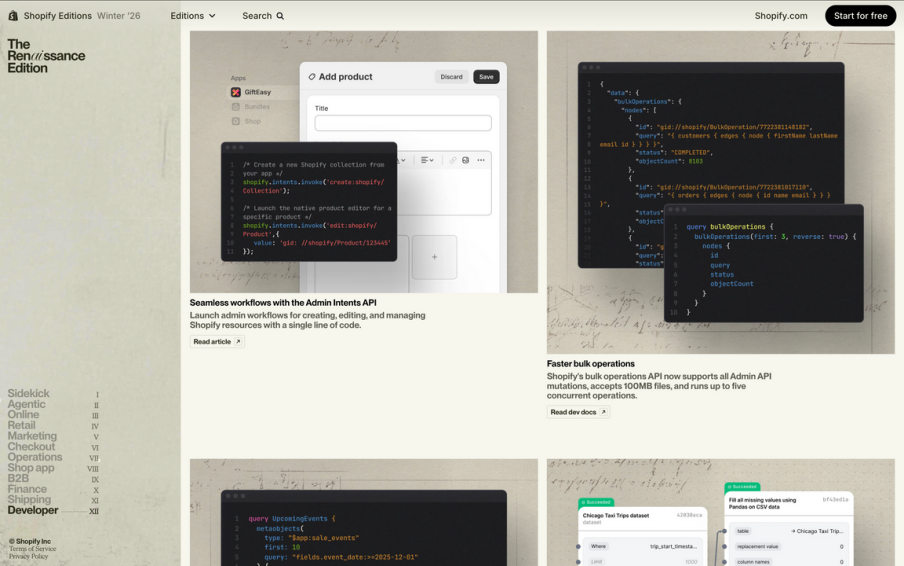Click the Discard button
The height and width of the screenshot is (566, 904).
tap(451, 77)
